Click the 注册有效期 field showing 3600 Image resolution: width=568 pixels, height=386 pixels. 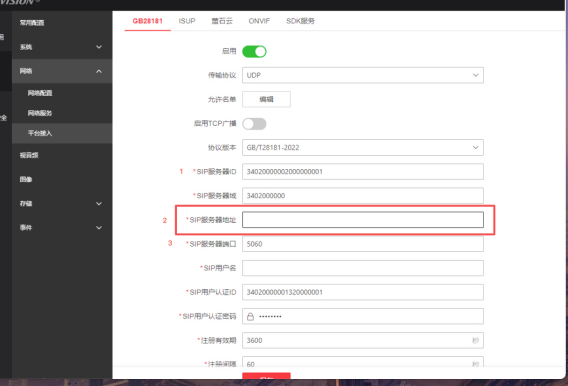click(x=363, y=340)
